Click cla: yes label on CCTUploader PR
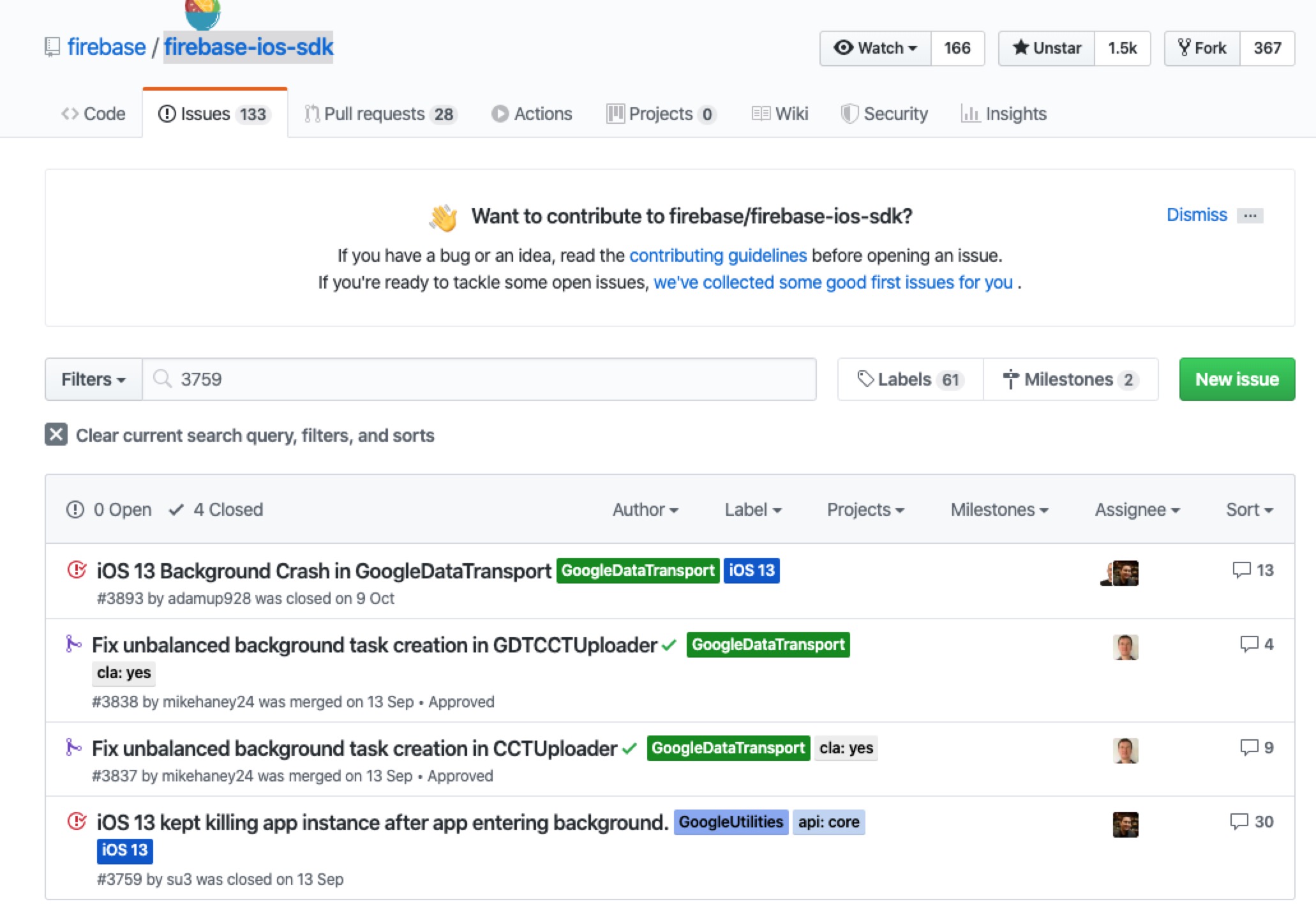This screenshot has height=904, width=1316. click(x=846, y=748)
